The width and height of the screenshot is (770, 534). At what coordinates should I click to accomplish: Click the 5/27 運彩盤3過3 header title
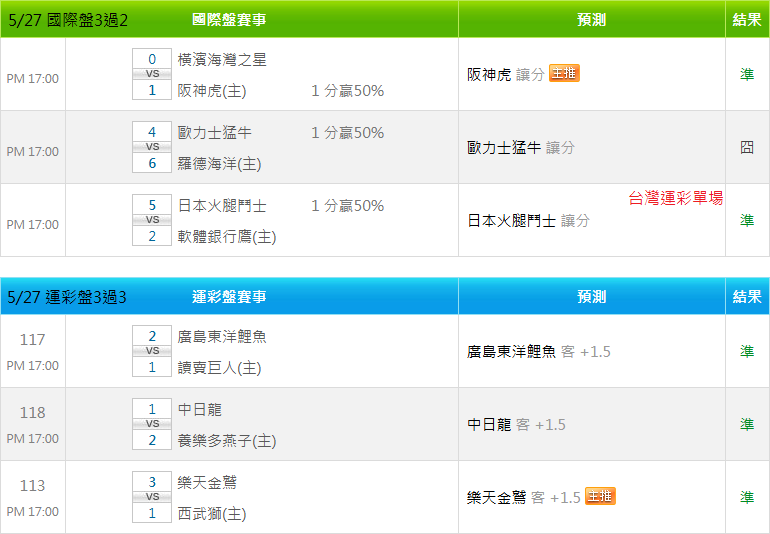[x=67, y=297]
